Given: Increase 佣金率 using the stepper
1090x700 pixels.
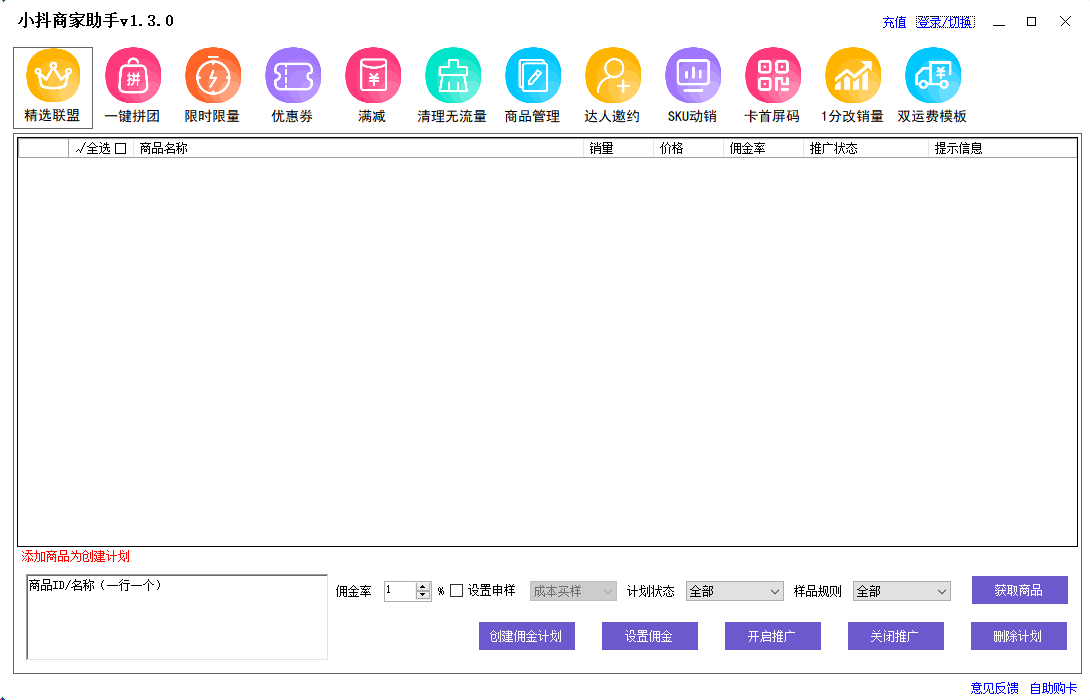Looking at the screenshot, I should (422, 586).
